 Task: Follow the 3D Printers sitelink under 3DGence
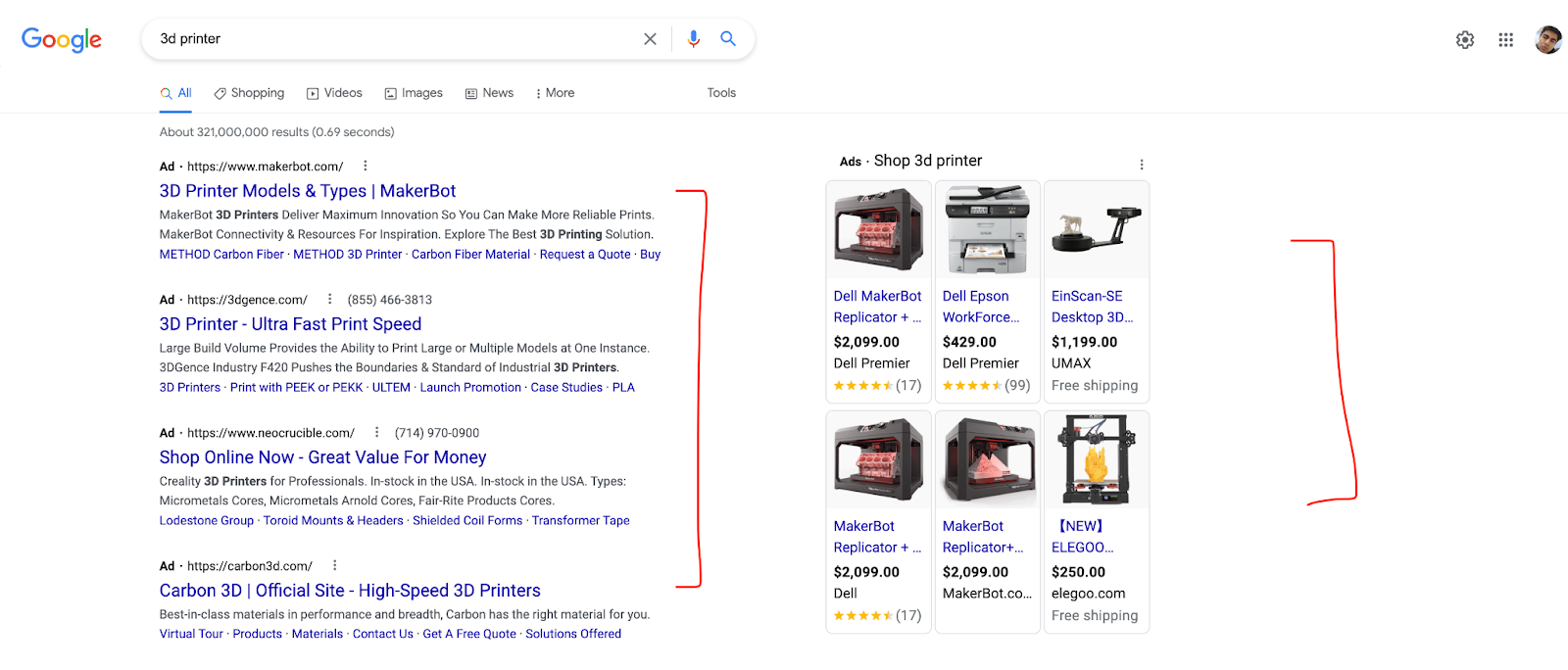point(190,388)
